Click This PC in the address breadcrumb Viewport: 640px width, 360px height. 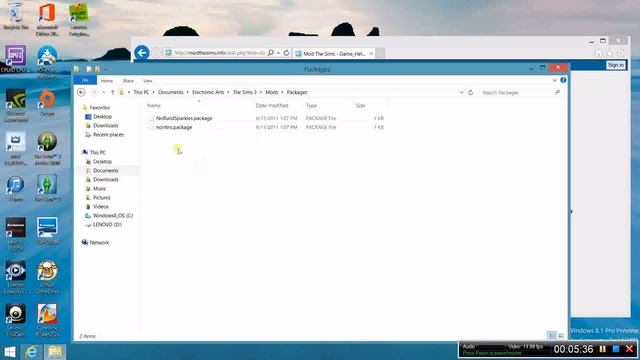point(141,93)
